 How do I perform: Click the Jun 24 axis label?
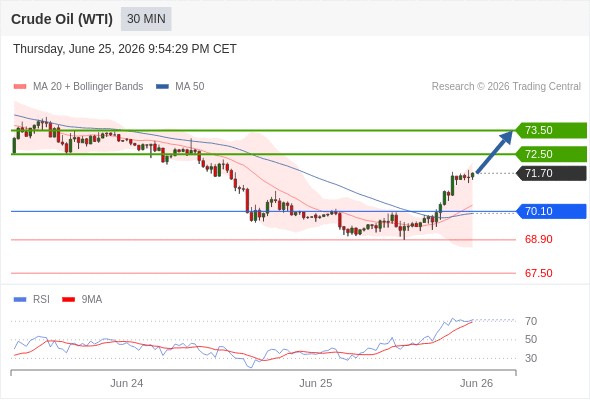pos(126,383)
